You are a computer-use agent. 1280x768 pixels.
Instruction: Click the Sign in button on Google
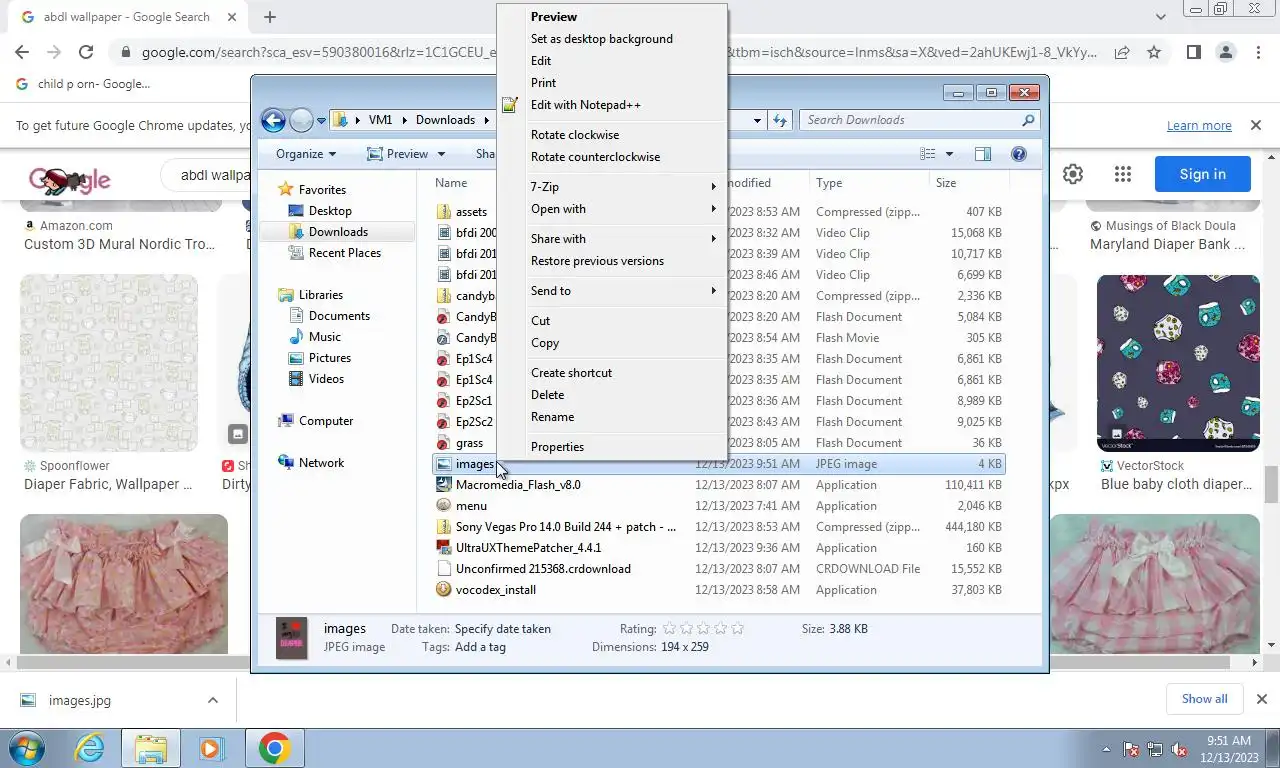pos(1202,174)
